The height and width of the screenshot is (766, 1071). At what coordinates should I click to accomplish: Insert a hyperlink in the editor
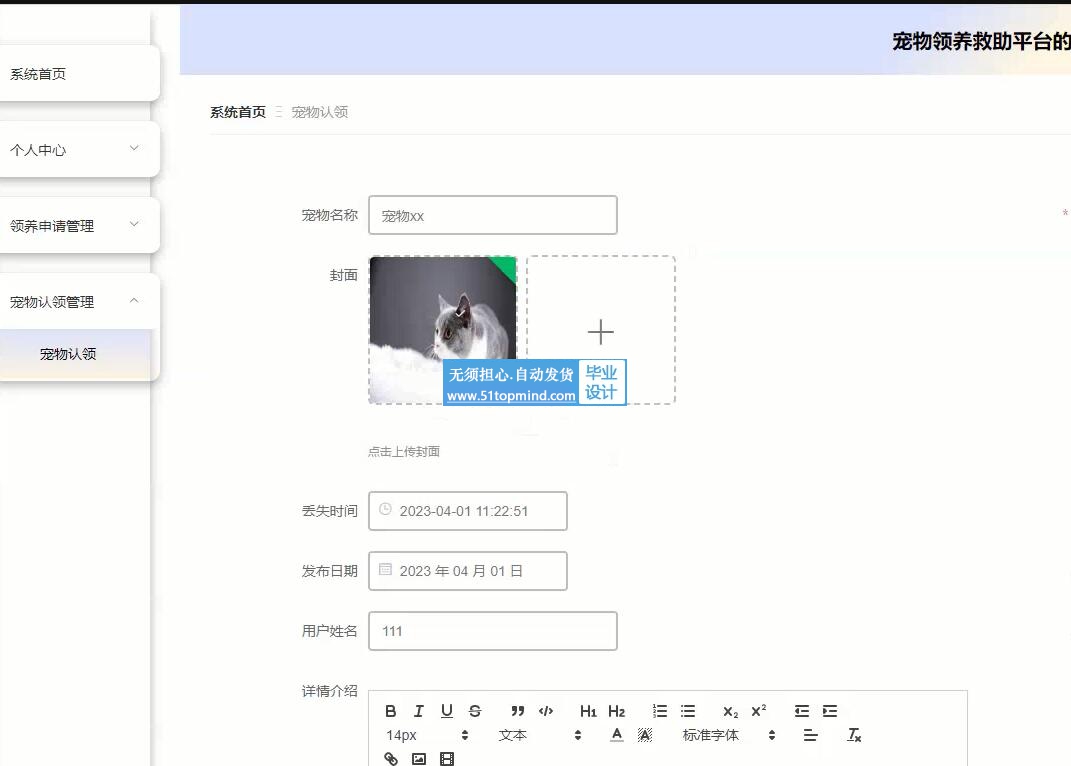[391, 758]
